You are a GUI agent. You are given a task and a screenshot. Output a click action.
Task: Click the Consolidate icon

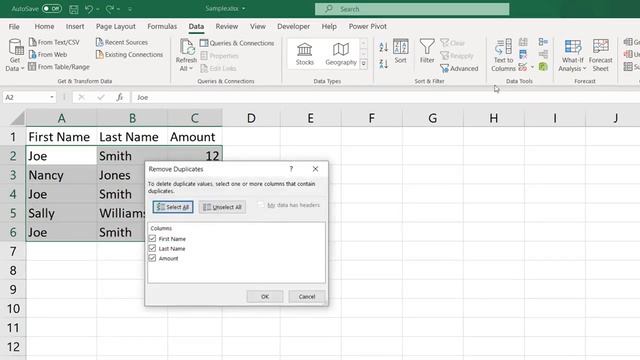pyautogui.click(x=543, y=42)
